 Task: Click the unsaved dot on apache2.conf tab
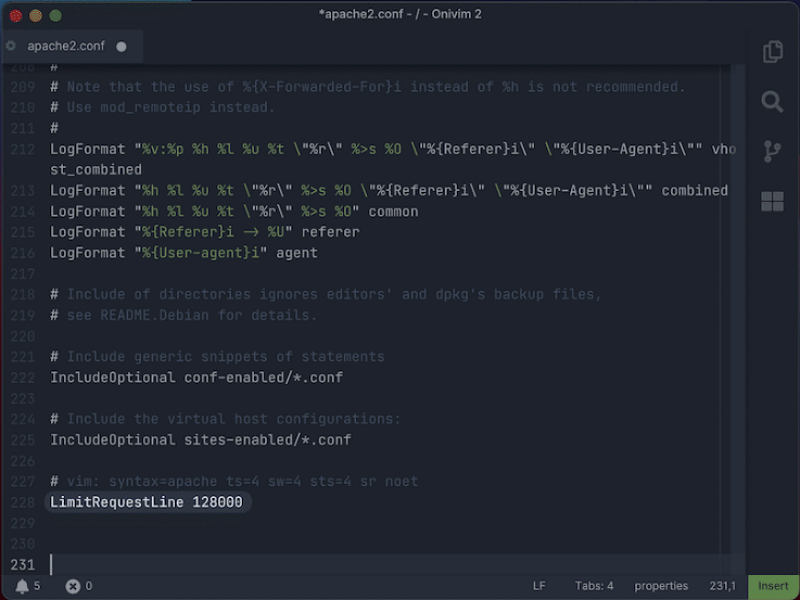tap(122, 46)
